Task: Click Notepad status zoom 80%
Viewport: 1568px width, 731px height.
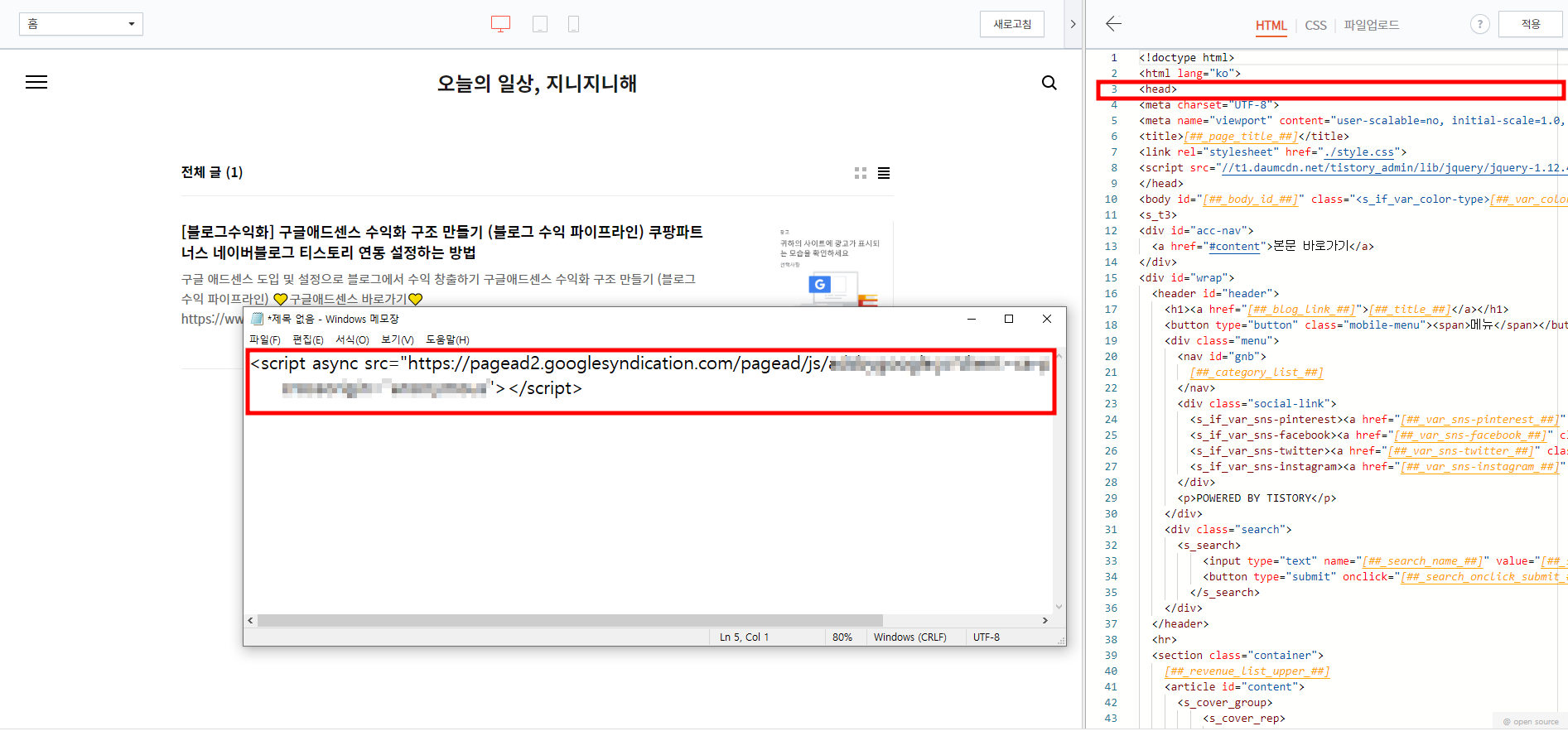Action: pos(842,637)
